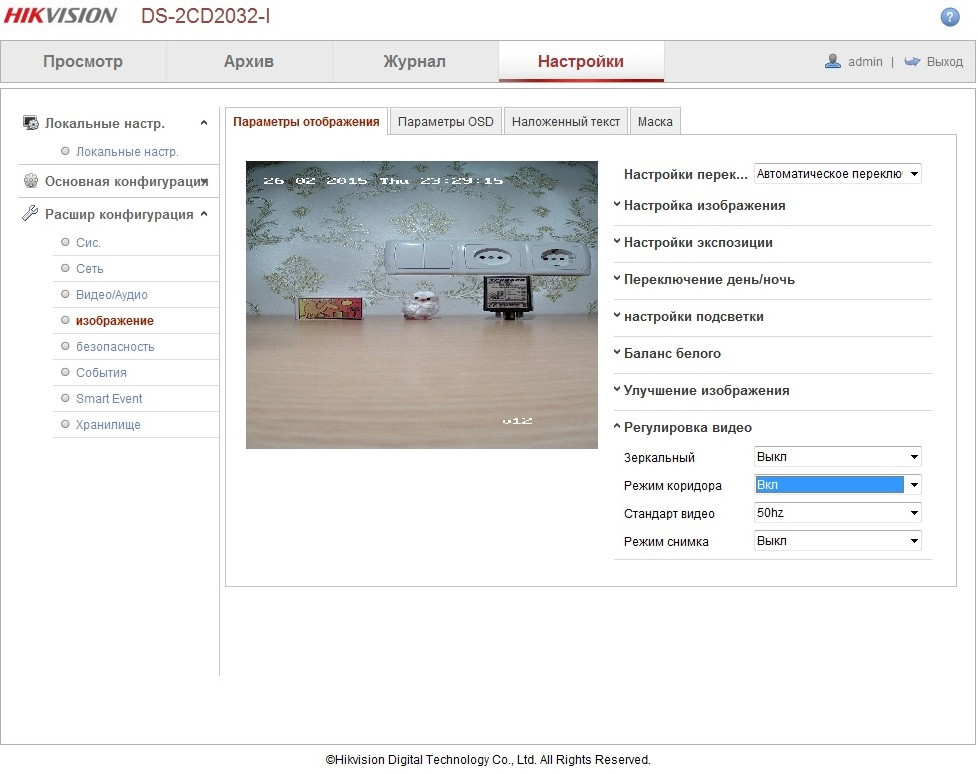Screen dimensions: 978x774
Task: Open the Режим коридора dropdown
Action: (x=837, y=485)
